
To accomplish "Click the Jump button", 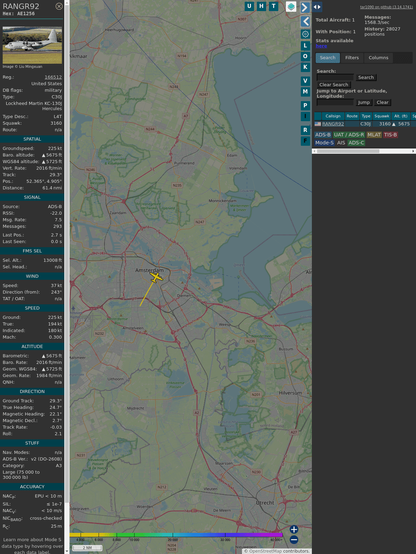I will tap(364, 102).
